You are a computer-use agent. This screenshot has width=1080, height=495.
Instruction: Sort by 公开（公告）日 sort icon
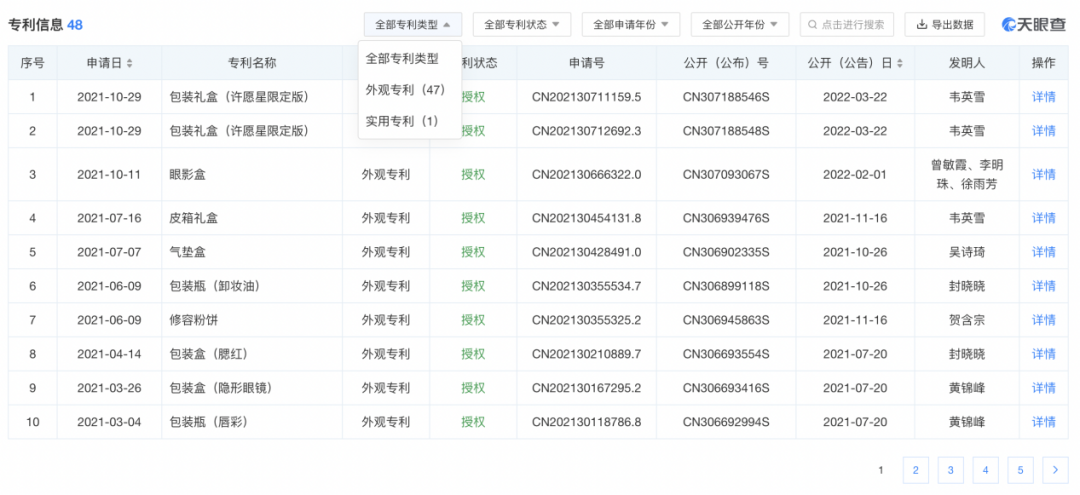click(x=899, y=63)
